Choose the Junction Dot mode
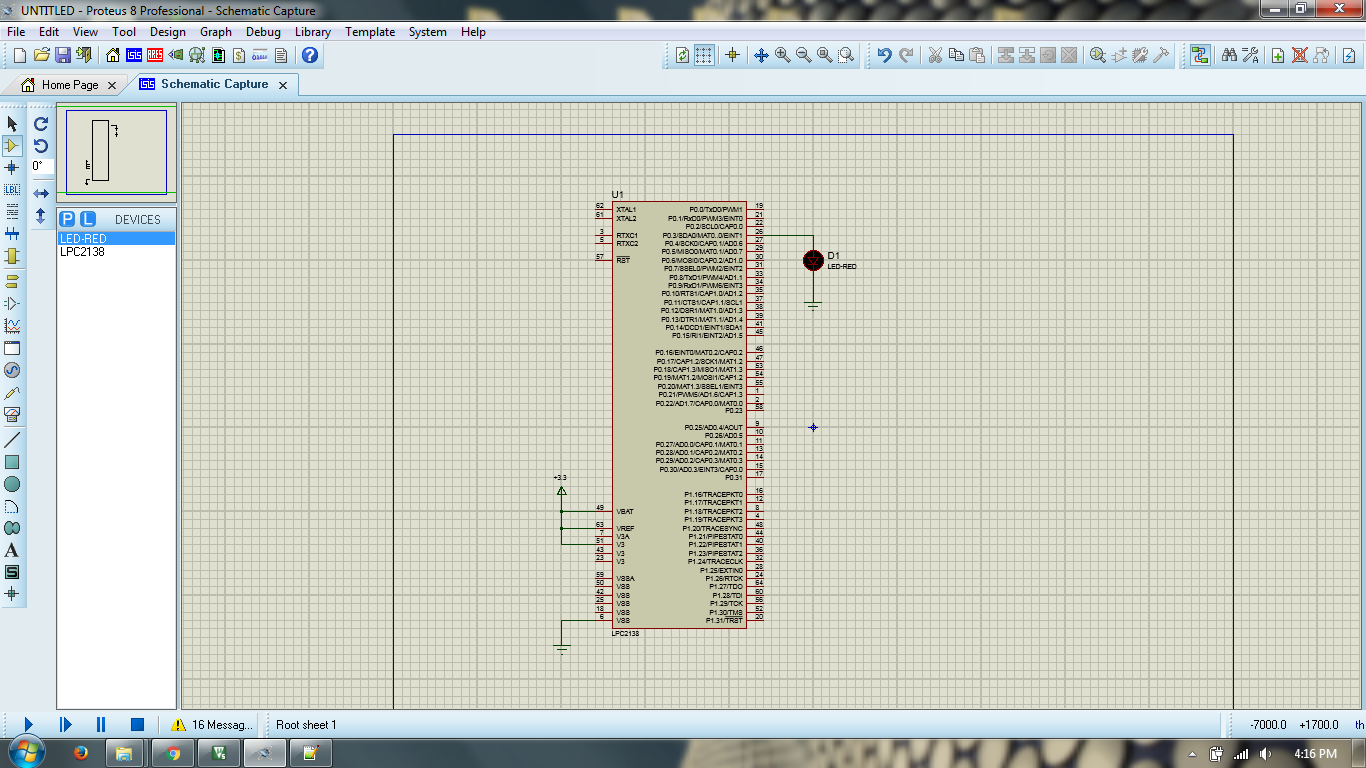The height and width of the screenshot is (768, 1366). [x=12, y=168]
